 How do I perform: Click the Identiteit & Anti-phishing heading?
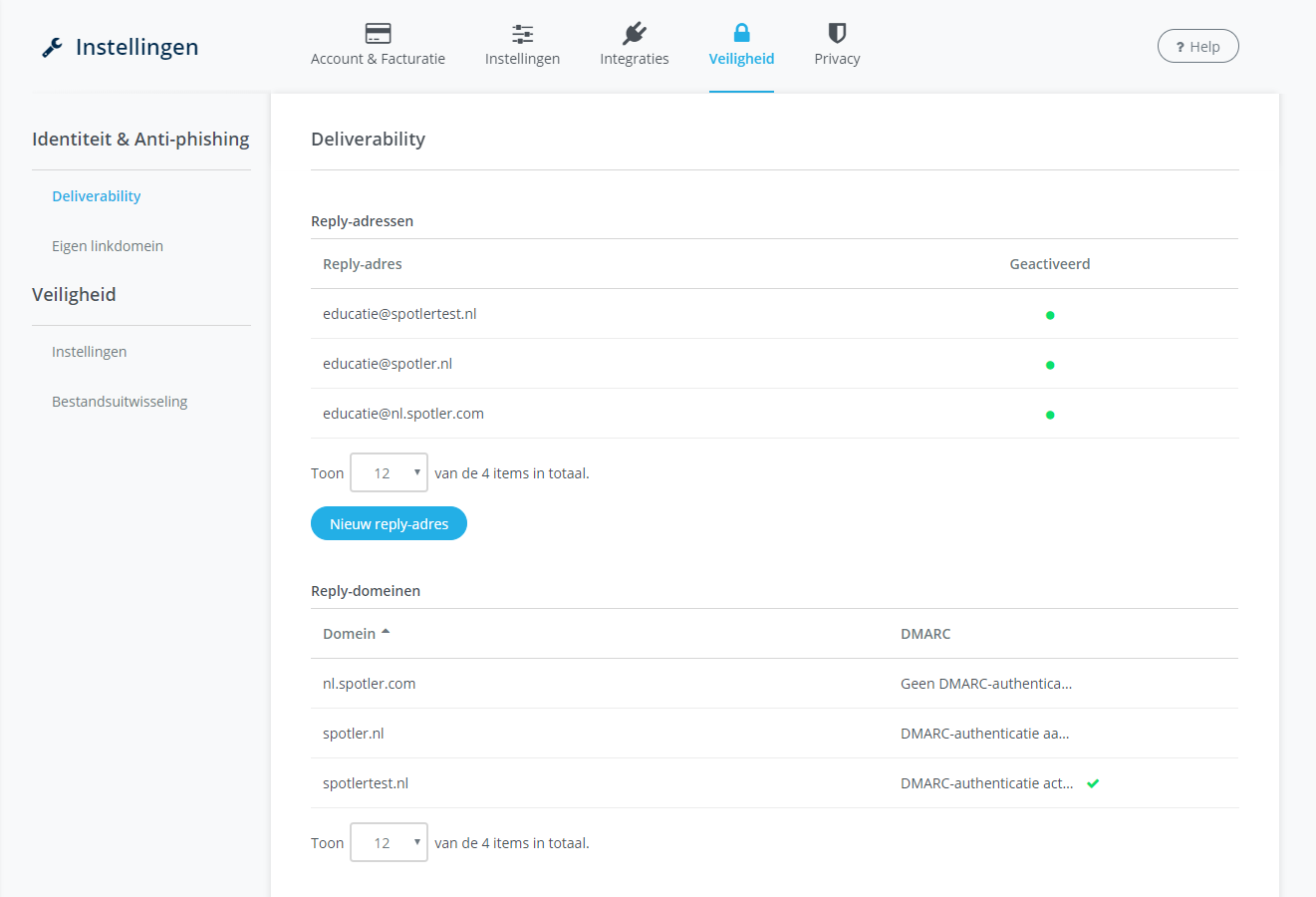140,139
